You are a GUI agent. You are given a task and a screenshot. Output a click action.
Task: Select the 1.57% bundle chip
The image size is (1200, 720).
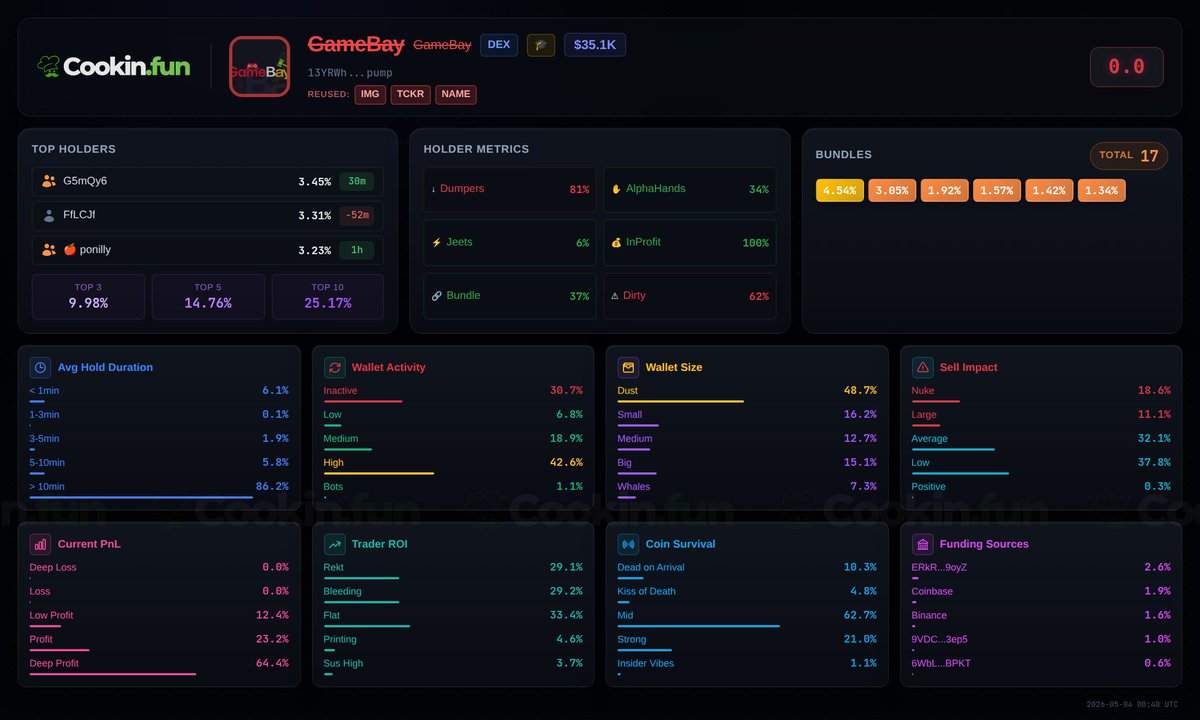click(x=997, y=190)
